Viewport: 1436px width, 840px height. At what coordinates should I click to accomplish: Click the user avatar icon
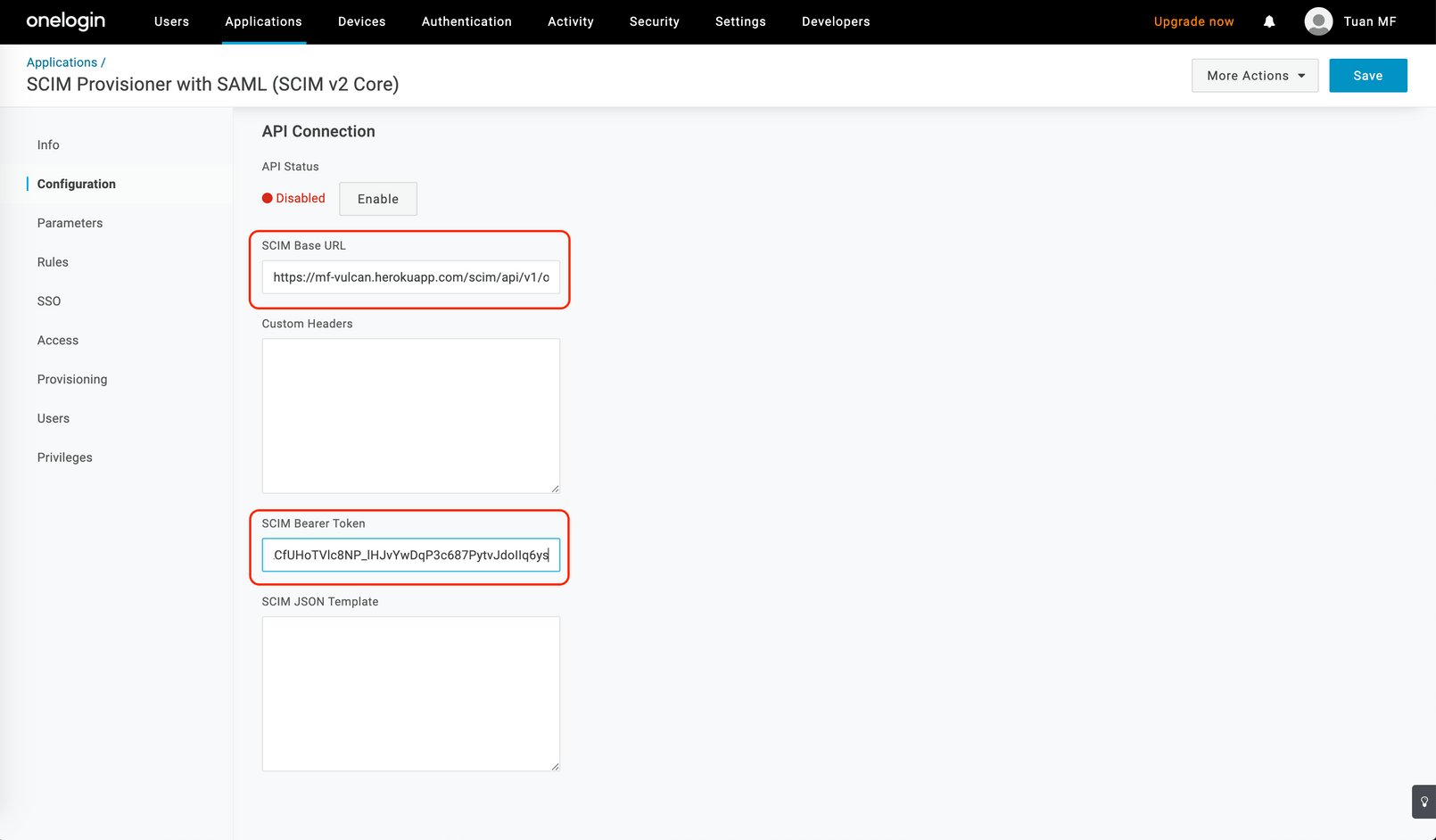[x=1318, y=21]
